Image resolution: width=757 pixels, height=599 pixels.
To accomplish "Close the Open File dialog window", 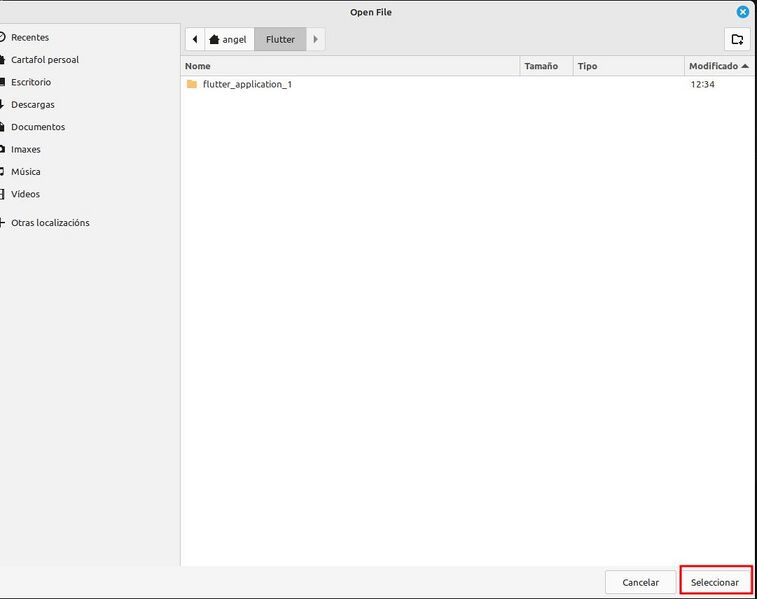I will tap(743, 12).
